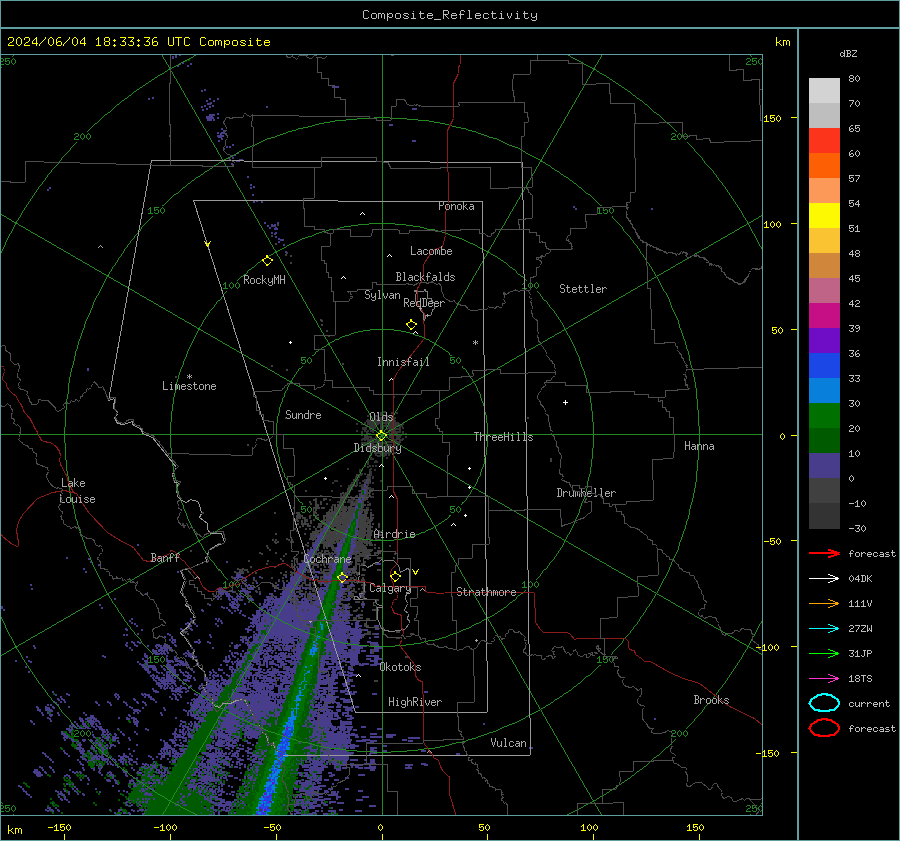
Task: Click the magenta 18TS arrow legend entry
Action: (x=824, y=679)
